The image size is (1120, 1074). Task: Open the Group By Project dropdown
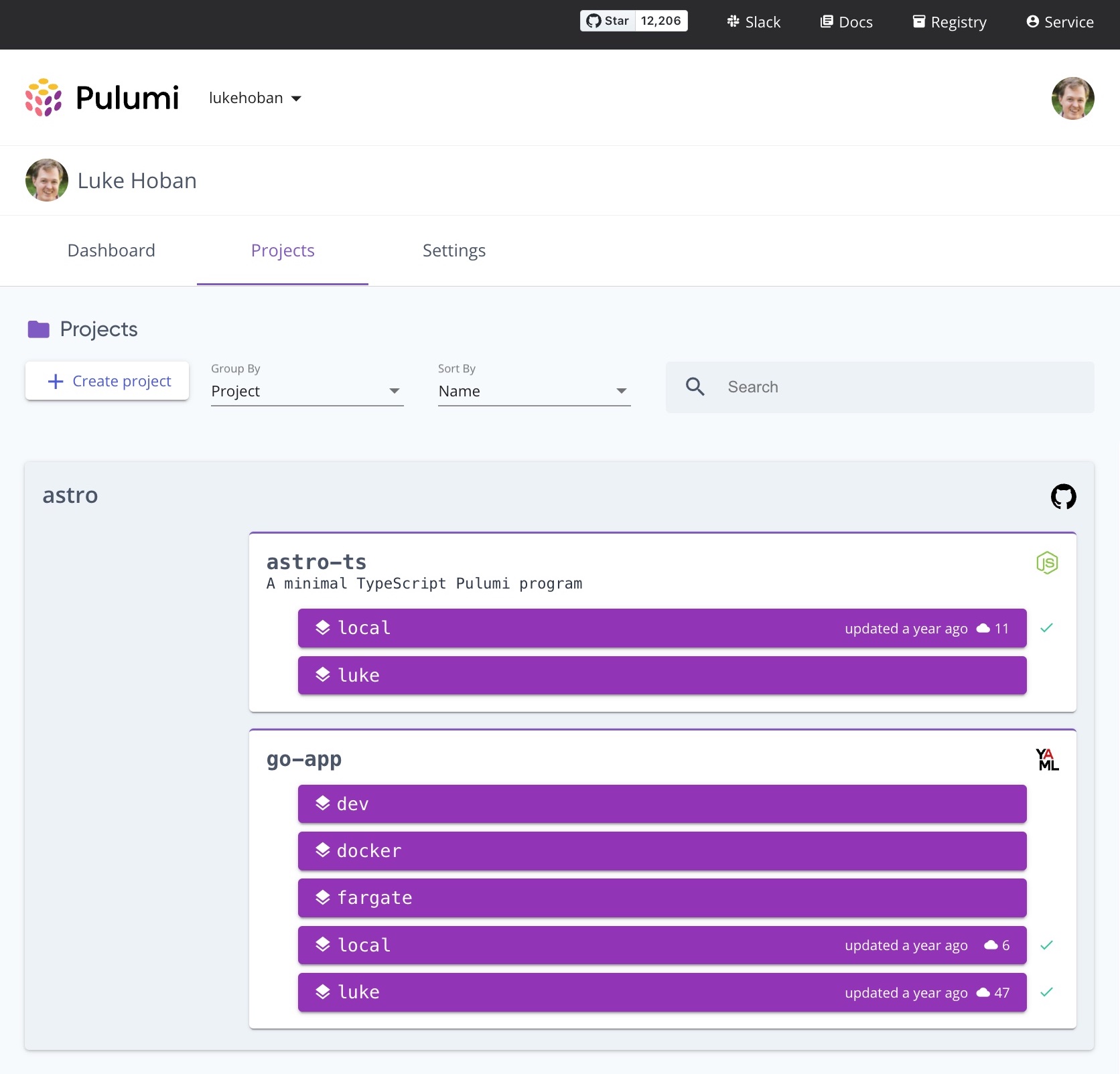pos(307,391)
